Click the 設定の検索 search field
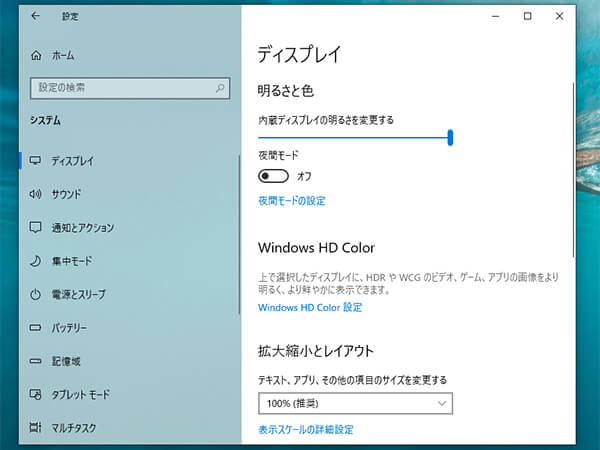Image resolution: width=600 pixels, height=450 pixels. [130, 88]
